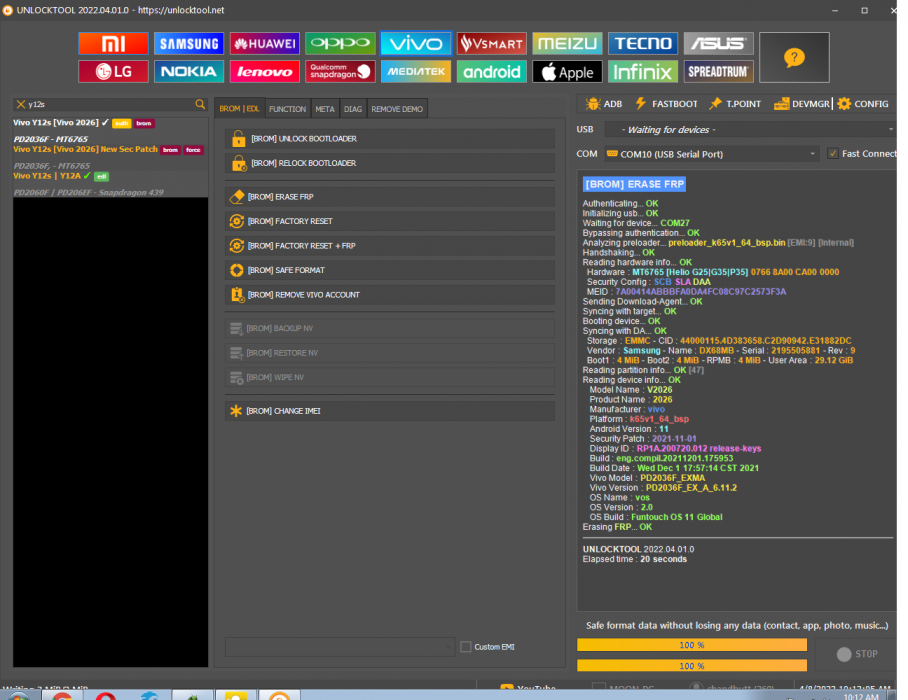Screen dimensions: 908x700
Task: Enable the Custom EMI checkbox
Action: tap(466, 647)
